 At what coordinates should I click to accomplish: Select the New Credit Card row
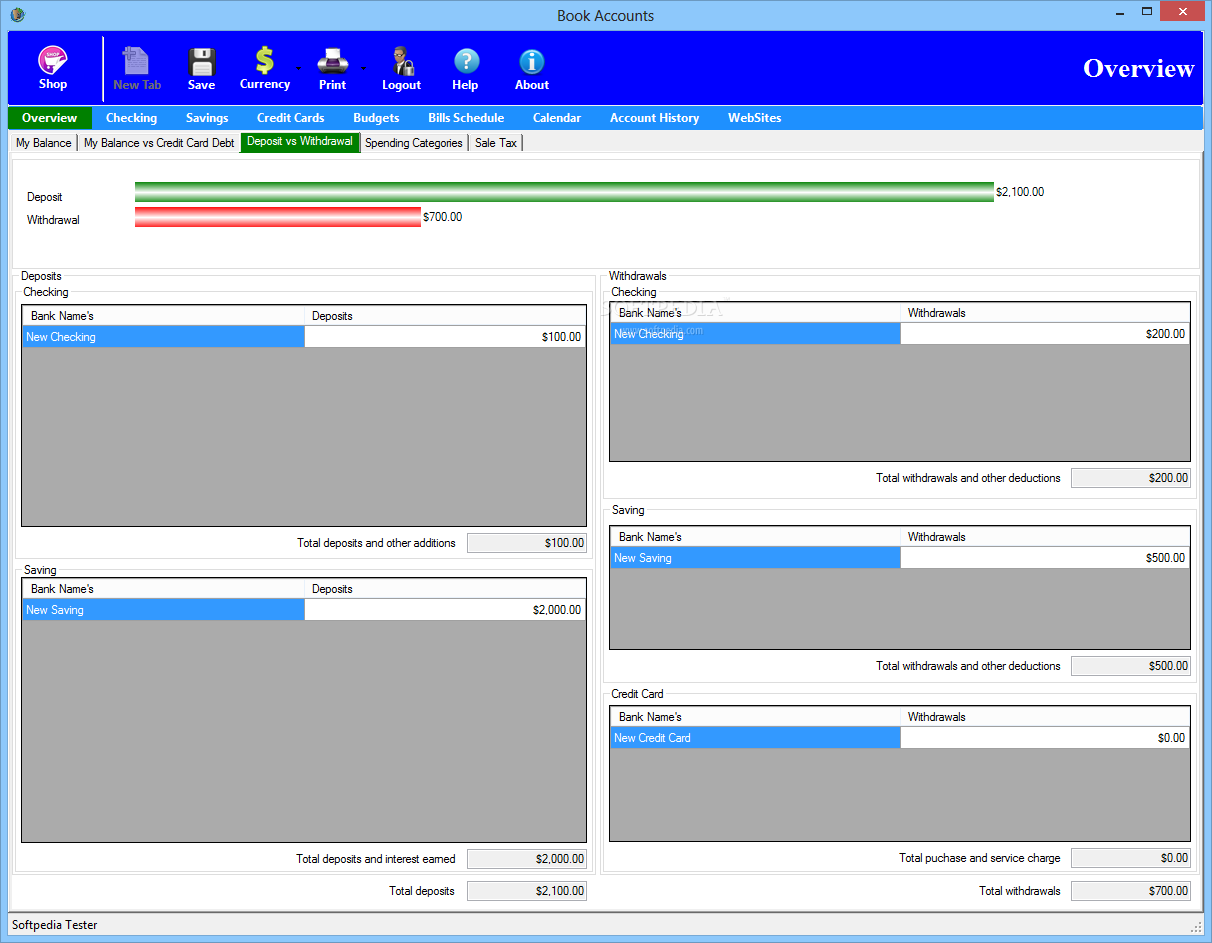pos(756,738)
